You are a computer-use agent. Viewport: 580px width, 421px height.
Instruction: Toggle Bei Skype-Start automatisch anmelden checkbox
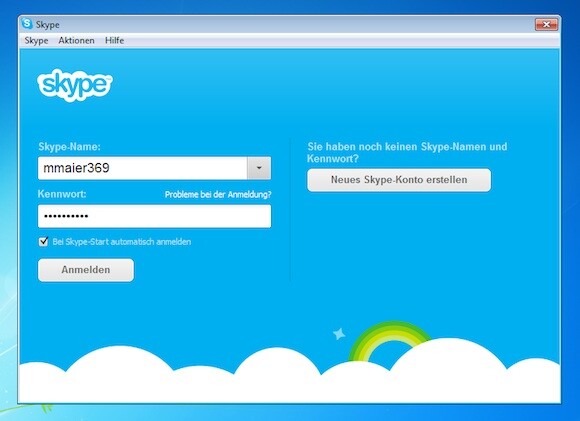tap(43, 242)
